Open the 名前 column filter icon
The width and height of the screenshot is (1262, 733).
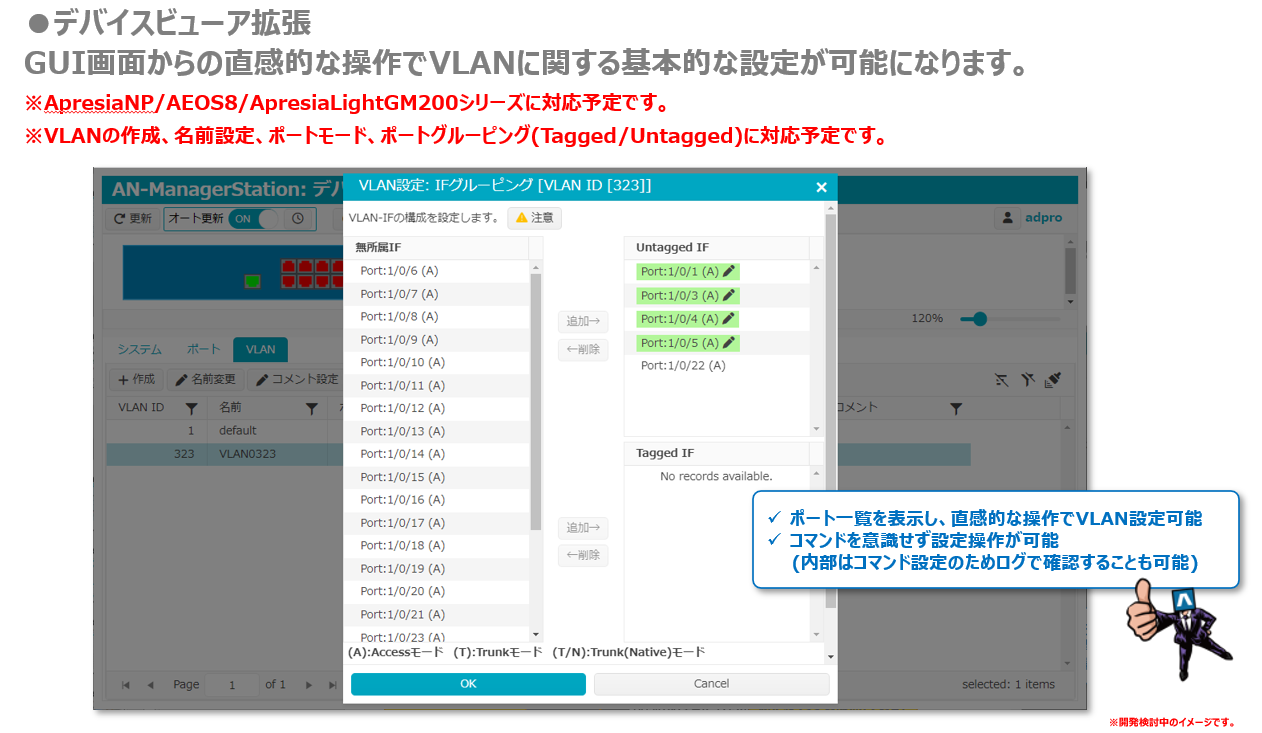312,408
